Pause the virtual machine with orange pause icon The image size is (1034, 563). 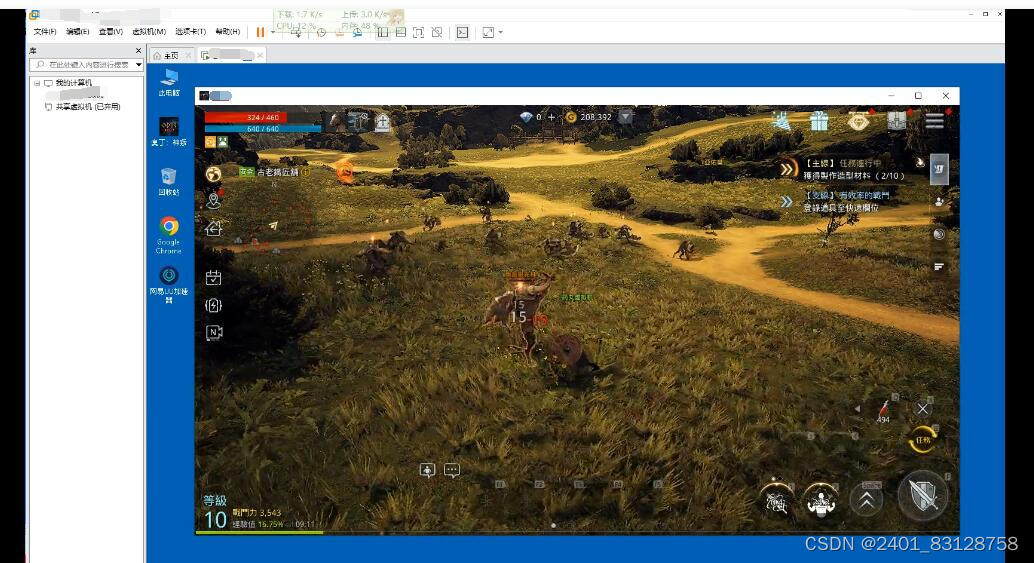260,32
